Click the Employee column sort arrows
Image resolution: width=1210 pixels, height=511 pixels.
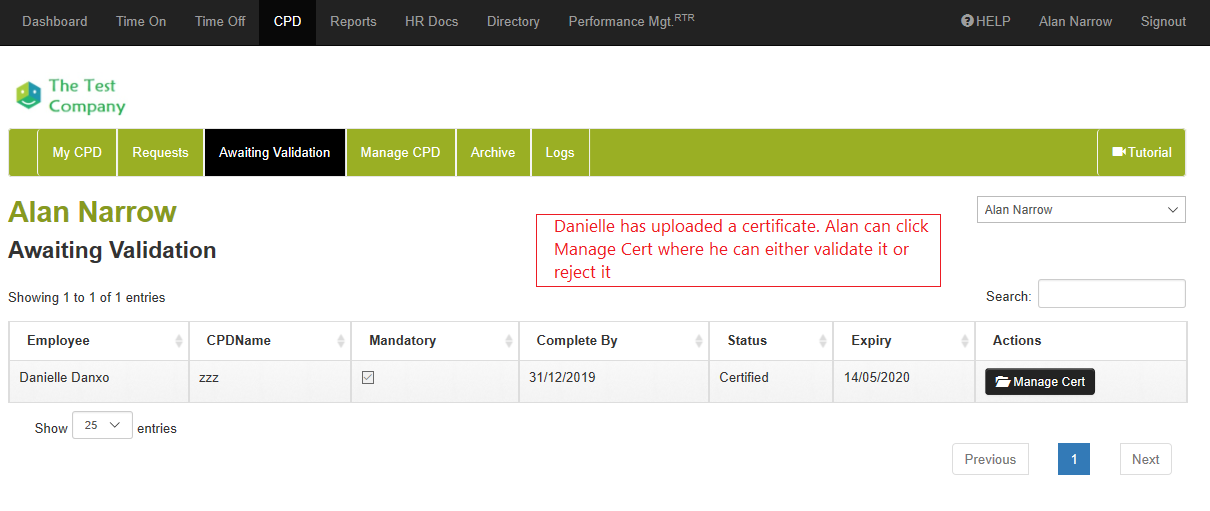pyautogui.click(x=179, y=341)
